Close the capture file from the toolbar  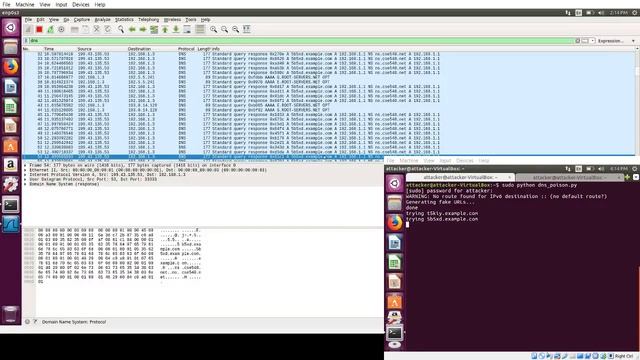tap(96, 29)
